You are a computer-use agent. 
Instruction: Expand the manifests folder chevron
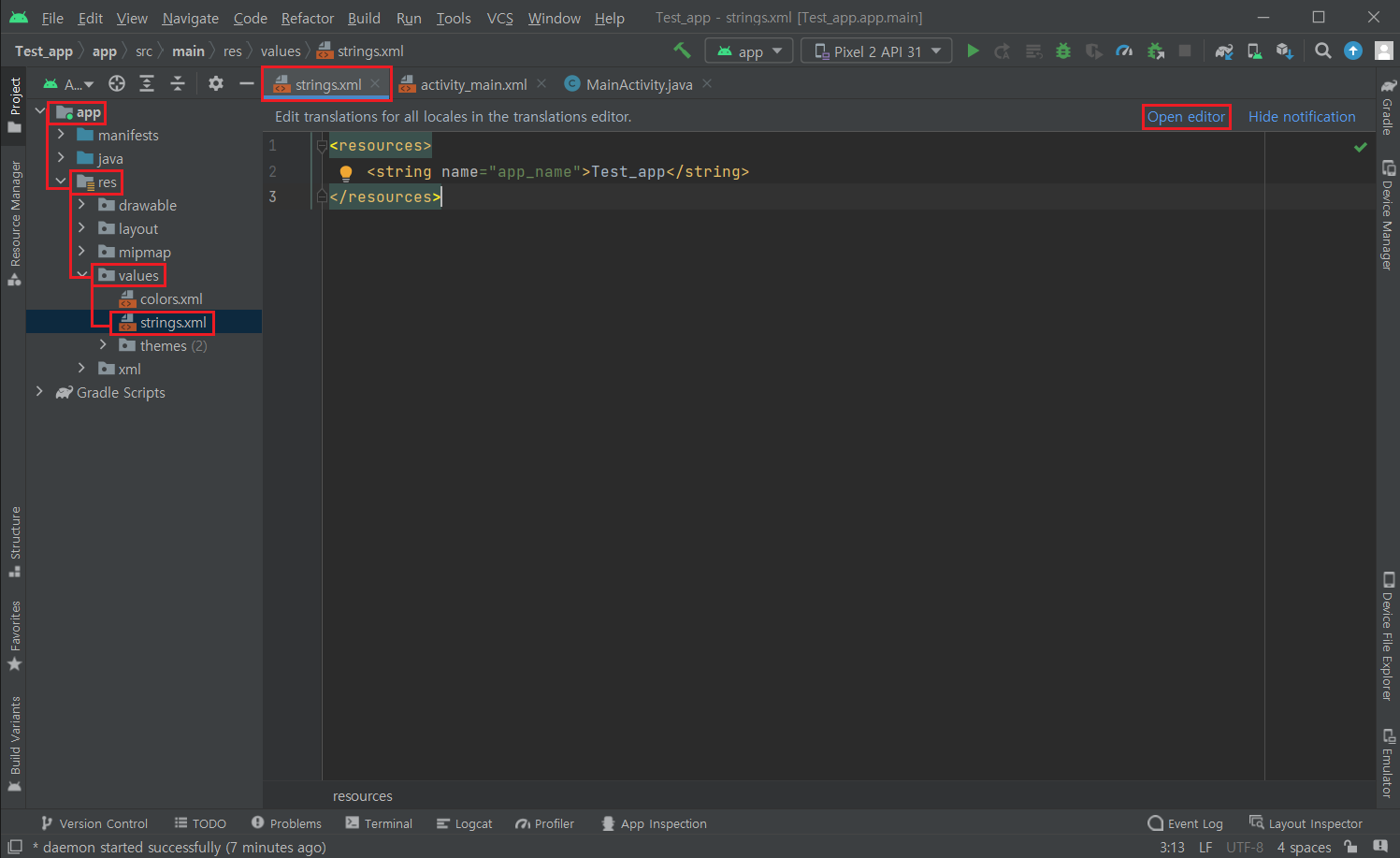(x=61, y=135)
